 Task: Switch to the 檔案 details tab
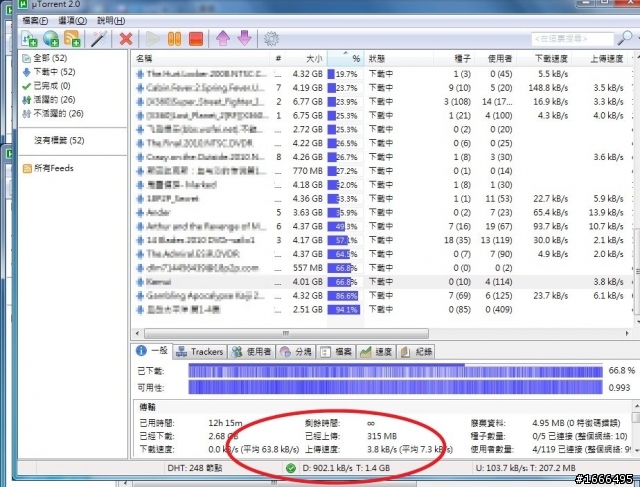point(336,352)
